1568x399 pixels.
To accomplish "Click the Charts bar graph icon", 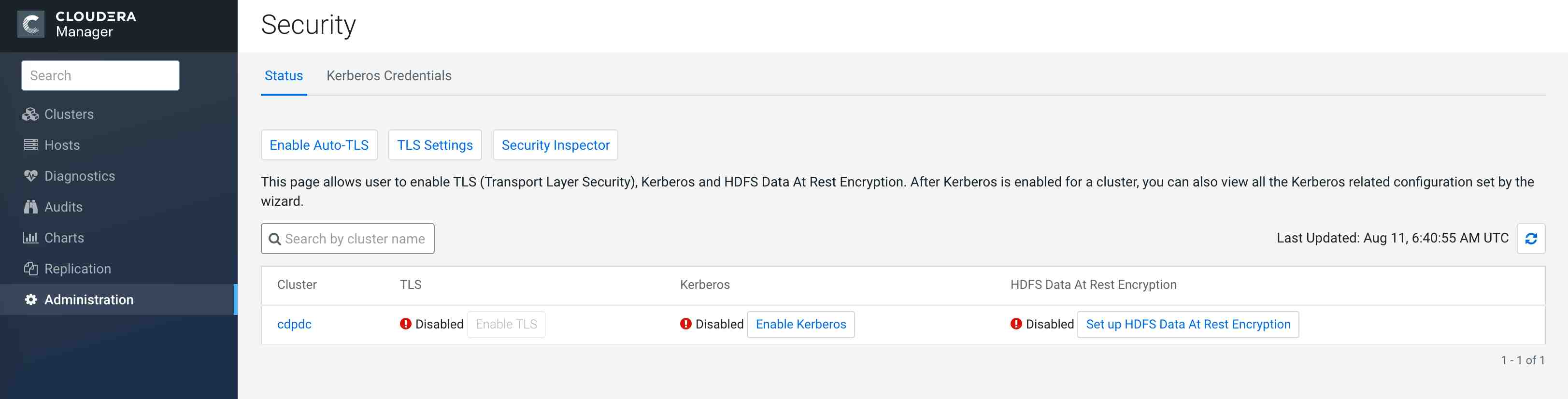I will coord(30,238).
